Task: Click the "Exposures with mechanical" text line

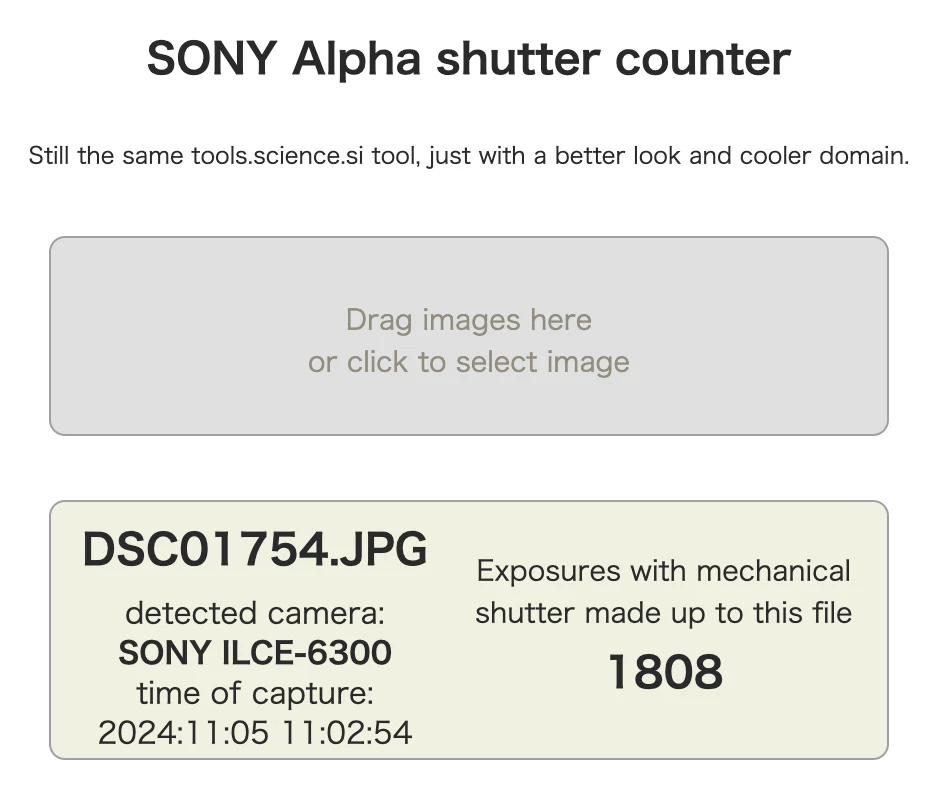Action: [x=664, y=571]
